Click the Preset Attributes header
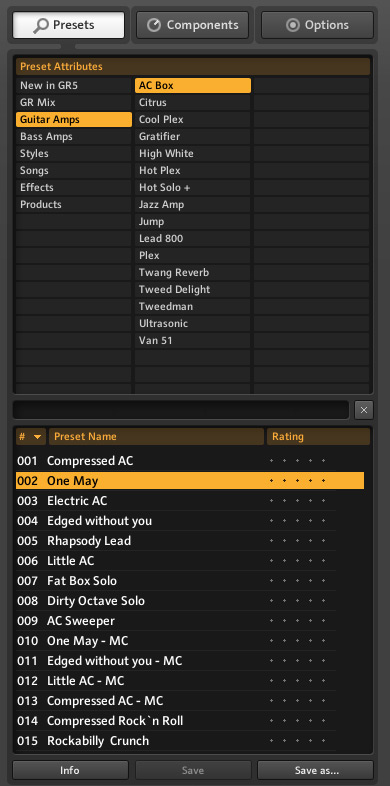The height and width of the screenshot is (786, 390). click(x=193, y=67)
